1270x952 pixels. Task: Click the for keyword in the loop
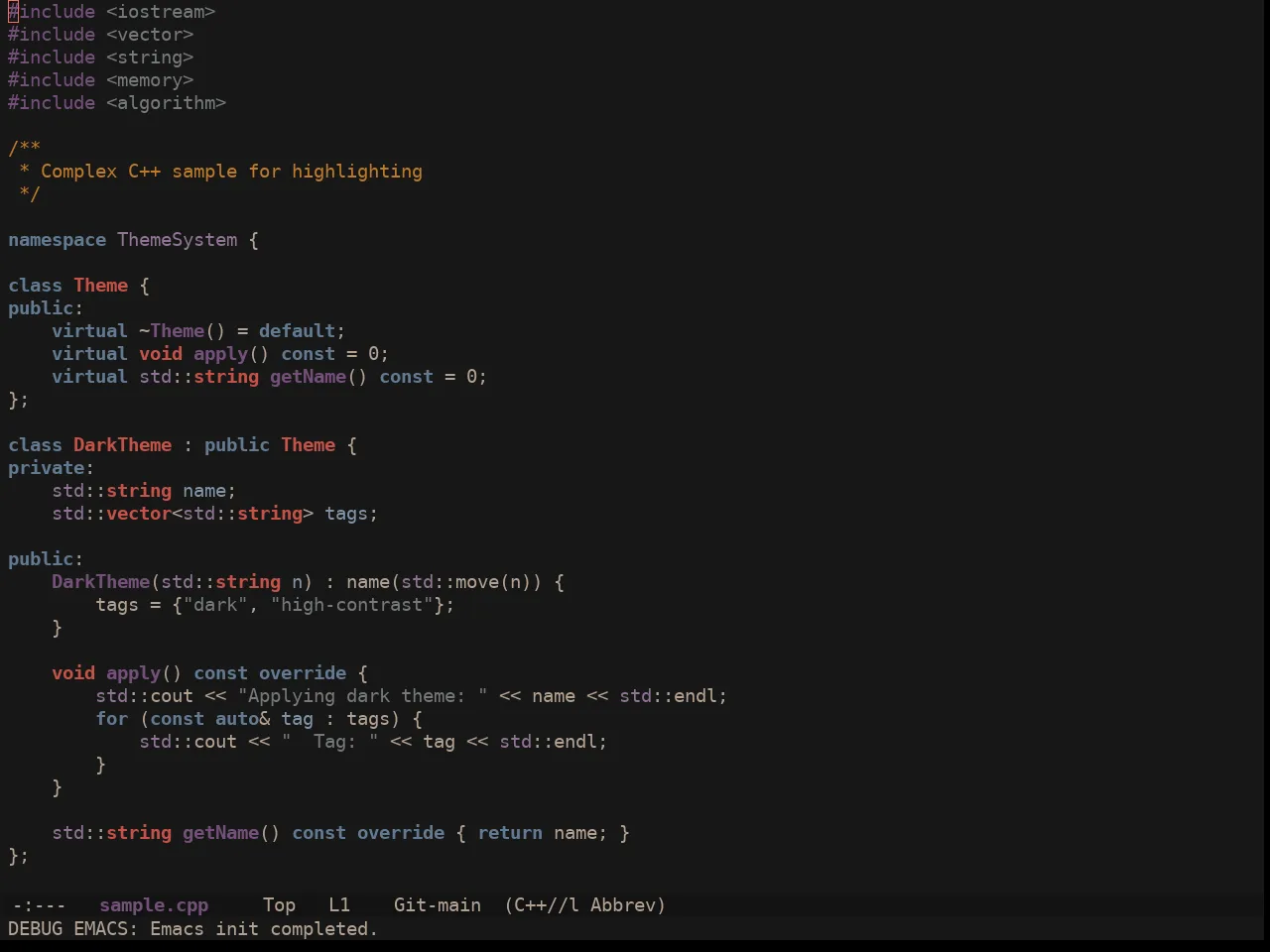111,719
